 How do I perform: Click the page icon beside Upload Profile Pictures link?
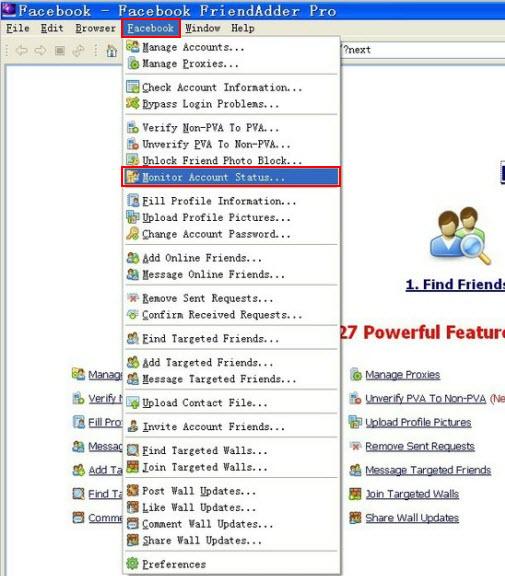(356, 422)
